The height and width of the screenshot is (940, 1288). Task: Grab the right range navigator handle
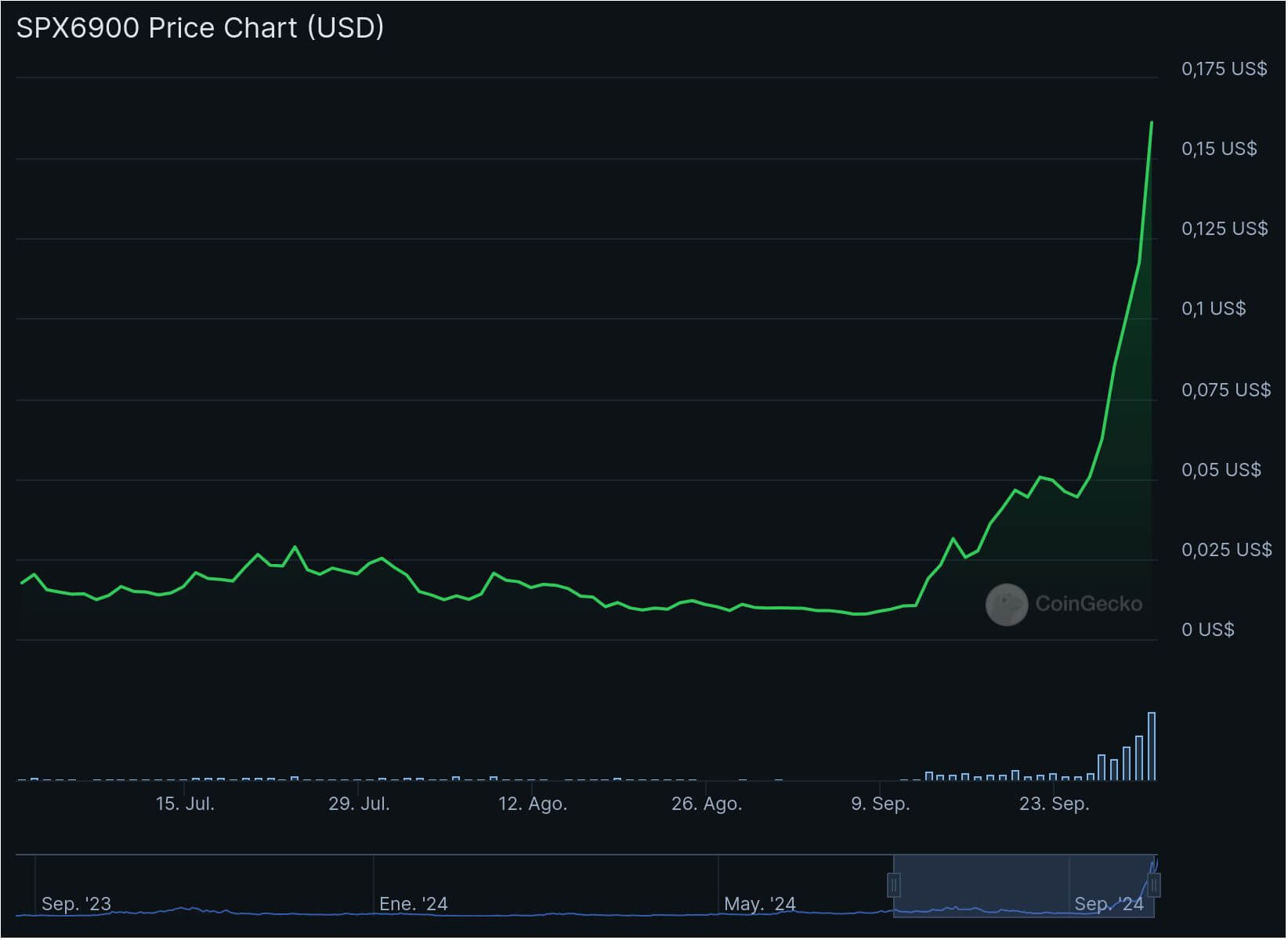coord(1154,886)
